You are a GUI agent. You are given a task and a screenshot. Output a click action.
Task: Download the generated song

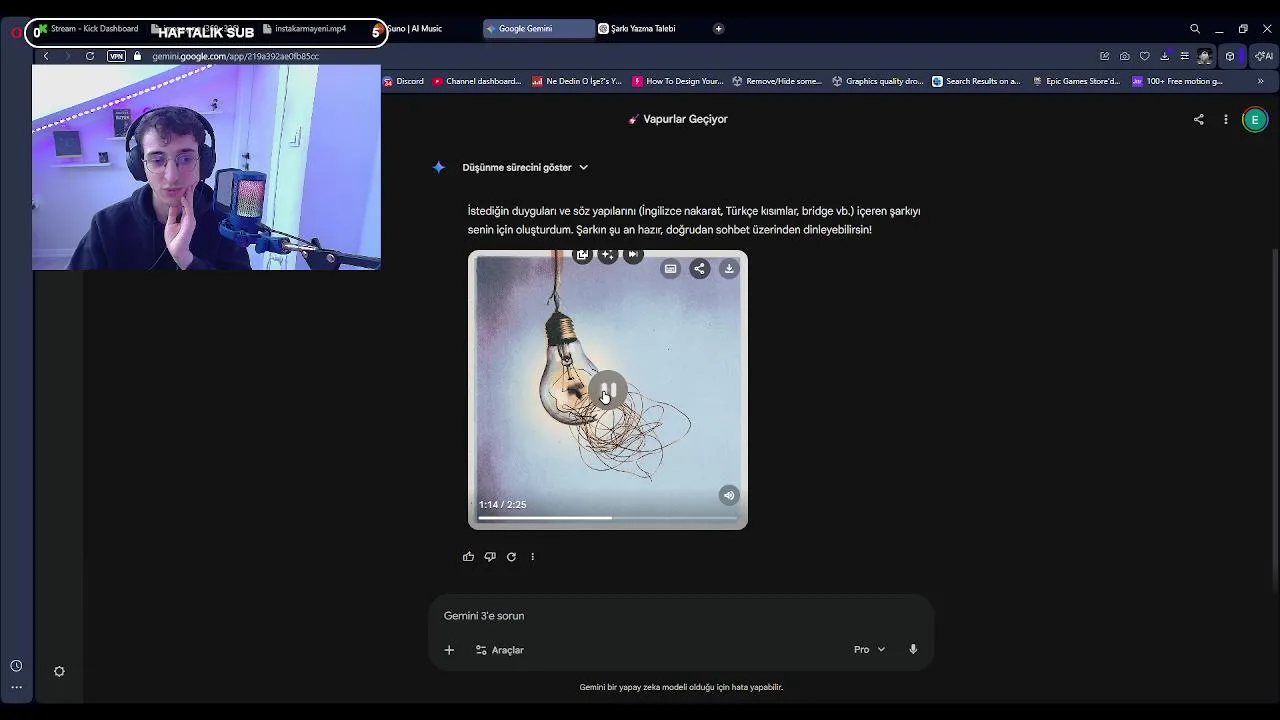[729, 268]
